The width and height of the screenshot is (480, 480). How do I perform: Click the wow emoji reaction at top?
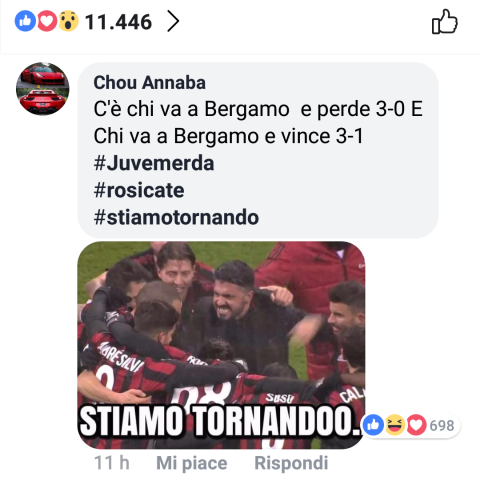pyautogui.click(x=69, y=21)
